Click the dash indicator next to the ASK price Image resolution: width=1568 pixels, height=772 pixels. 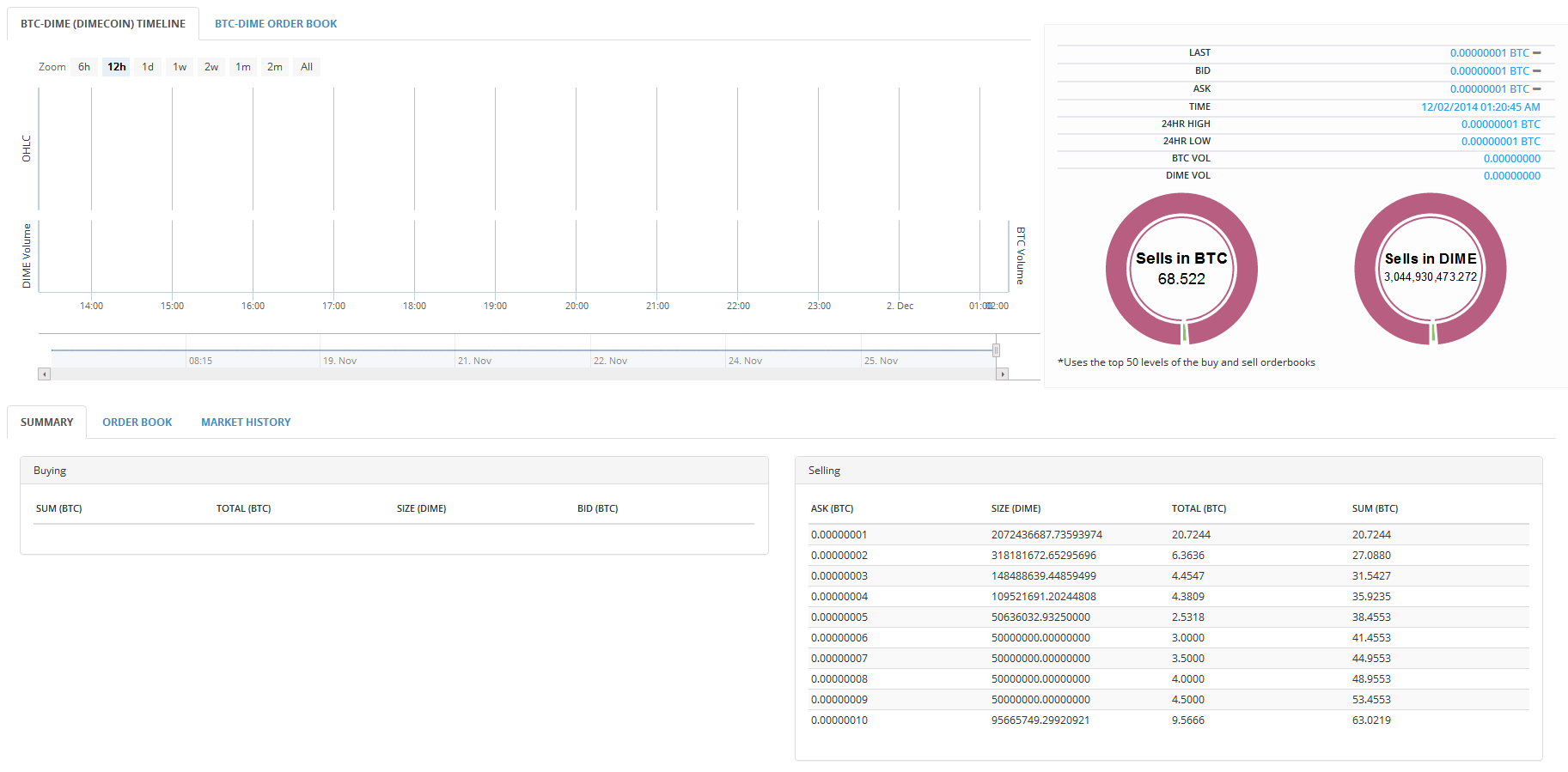pyautogui.click(x=1537, y=89)
